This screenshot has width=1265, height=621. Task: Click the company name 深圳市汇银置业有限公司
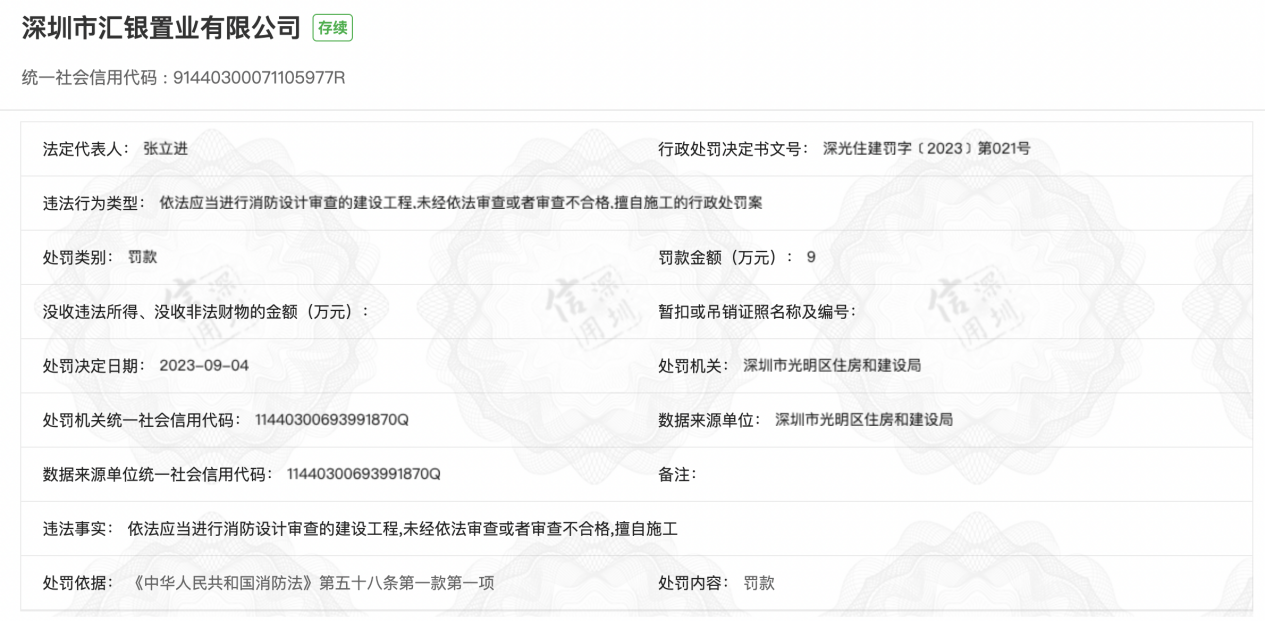pos(161,28)
